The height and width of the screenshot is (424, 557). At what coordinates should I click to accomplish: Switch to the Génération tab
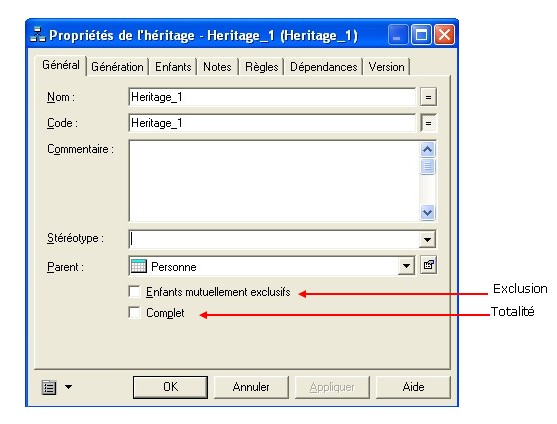click(x=117, y=67)
